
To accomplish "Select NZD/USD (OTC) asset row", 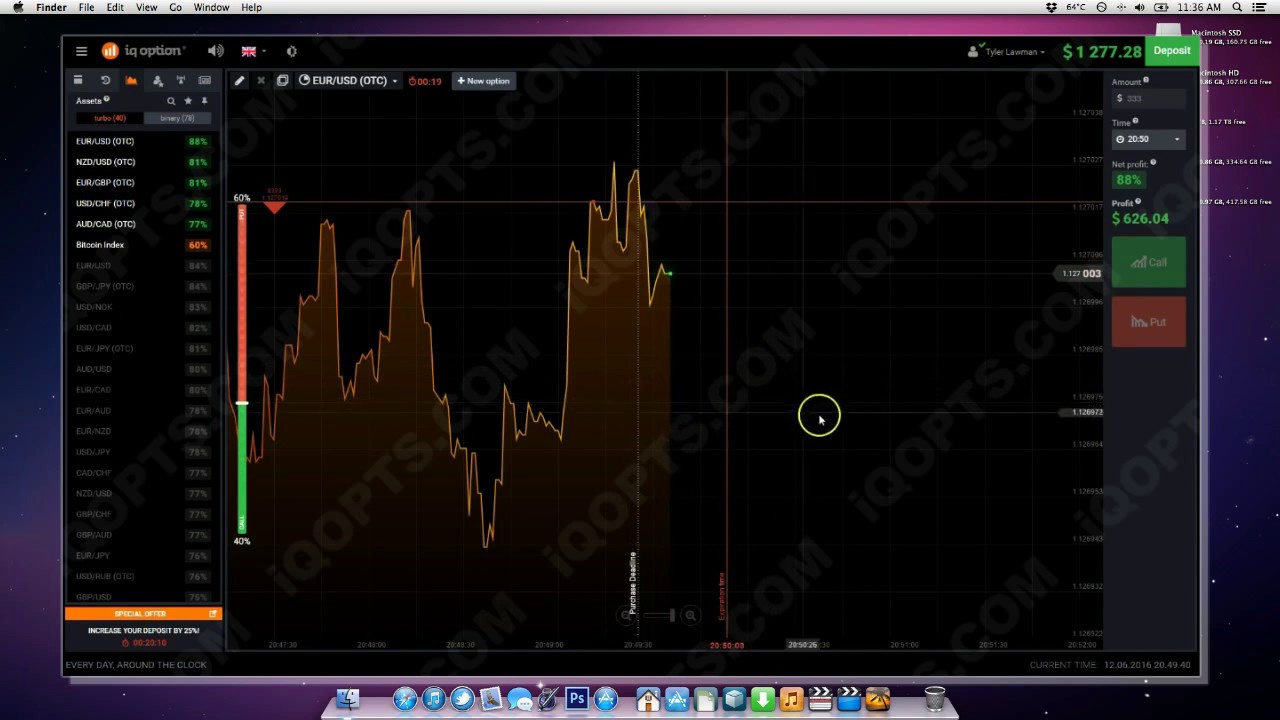I will [x=141, y=162].
